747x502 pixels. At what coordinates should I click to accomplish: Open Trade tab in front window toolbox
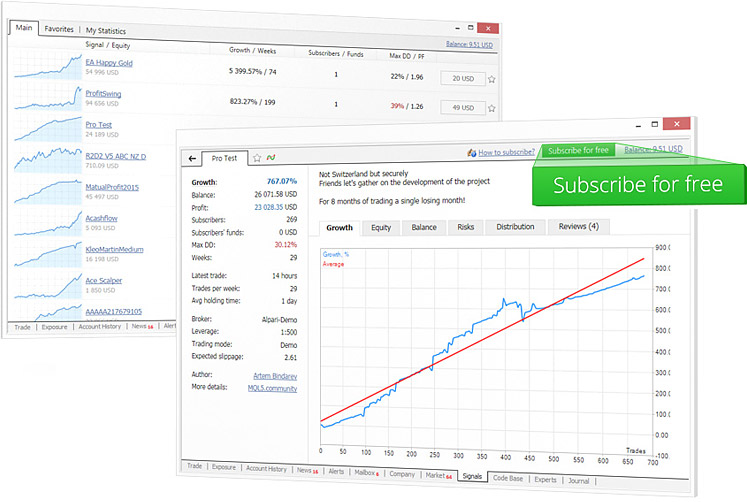[x=194, y=466]
